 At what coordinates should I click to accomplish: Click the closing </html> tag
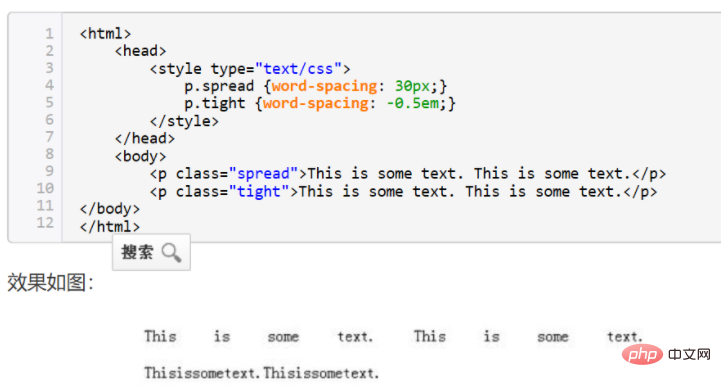109,227
